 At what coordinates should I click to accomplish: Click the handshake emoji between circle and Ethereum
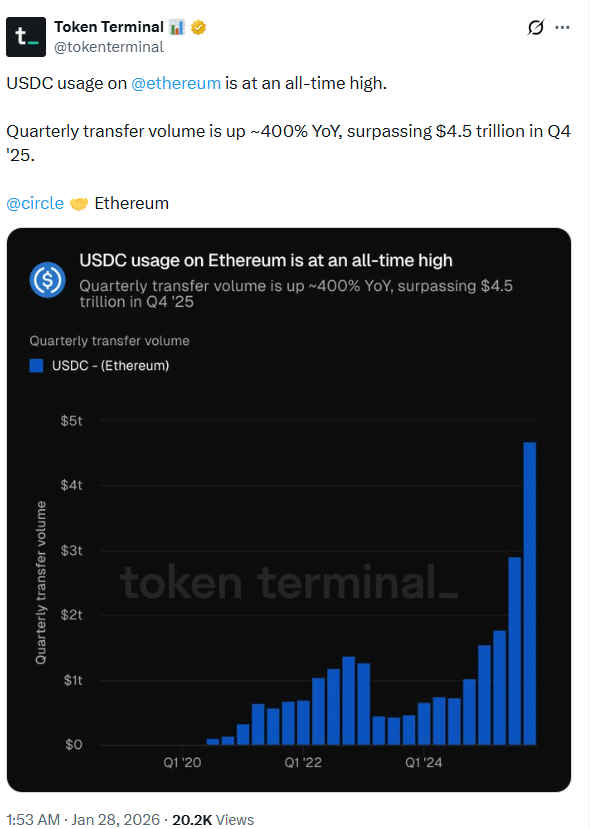pyautogui.click(x=78, y=202)
